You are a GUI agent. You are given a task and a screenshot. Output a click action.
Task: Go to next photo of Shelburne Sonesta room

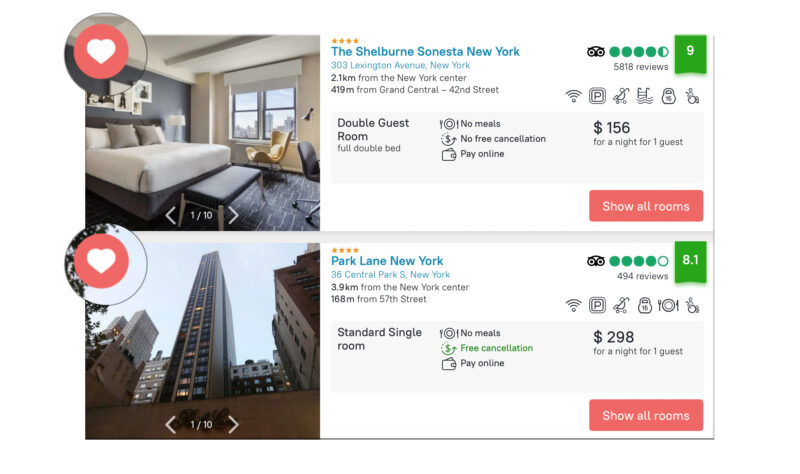coord(233,215)
